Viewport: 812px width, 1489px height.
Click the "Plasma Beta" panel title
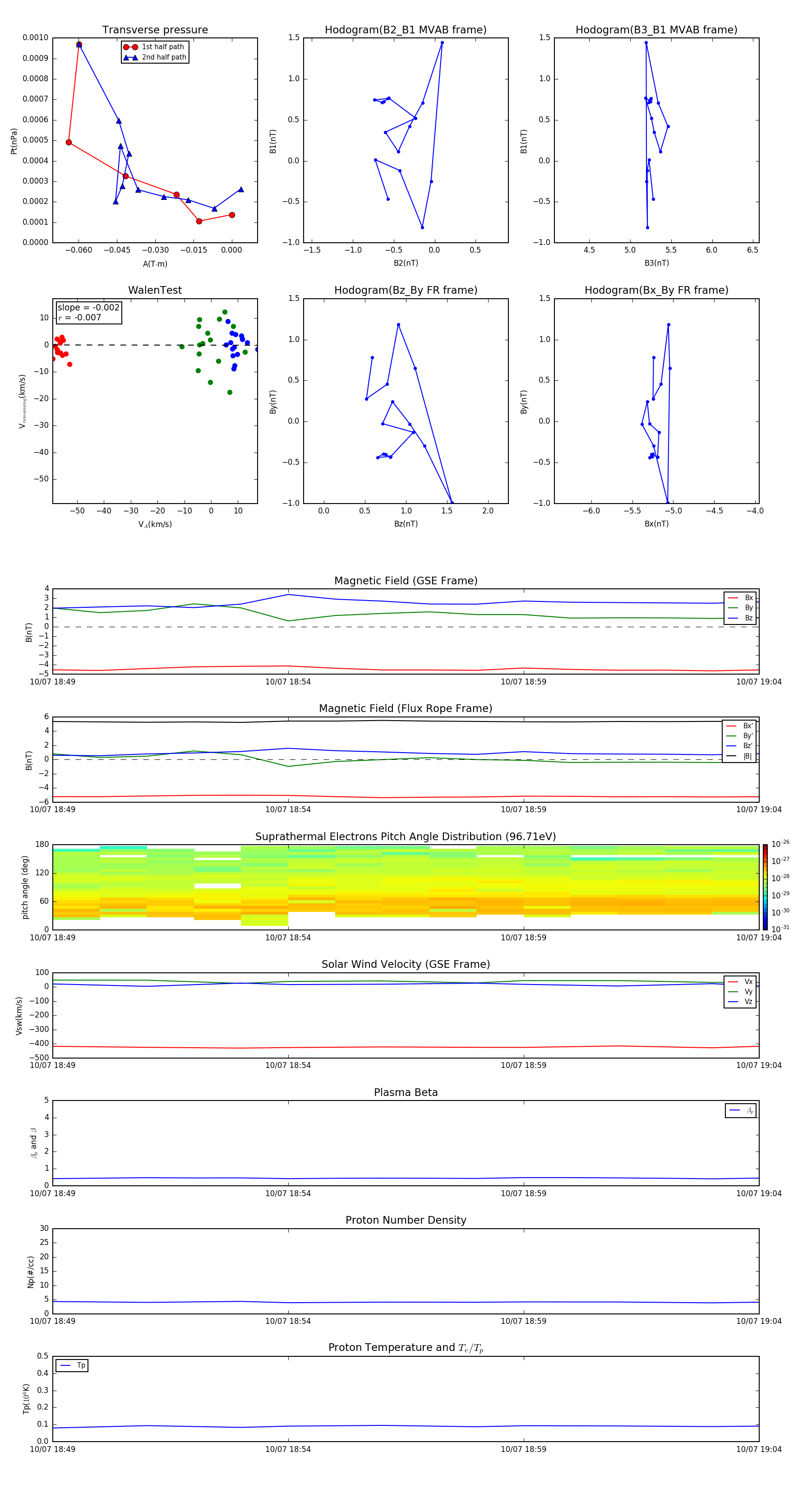click(406, 1092)
